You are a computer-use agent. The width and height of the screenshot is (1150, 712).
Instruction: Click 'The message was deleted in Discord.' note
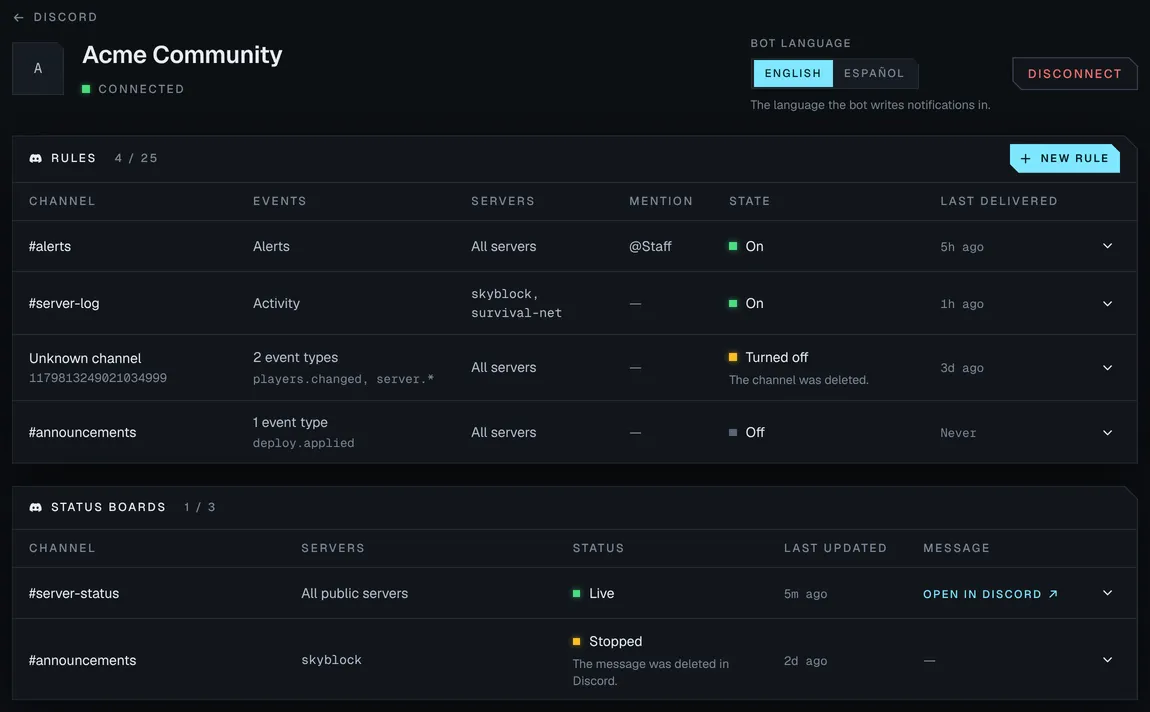click(x=651, y=672)
